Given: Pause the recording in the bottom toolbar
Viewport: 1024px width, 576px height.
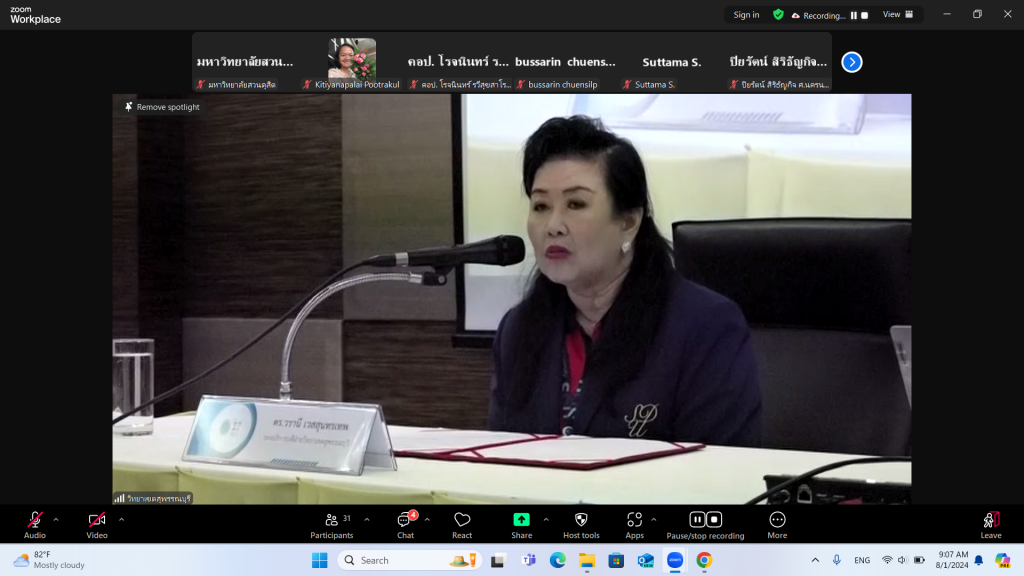Looking at the screenshot, I should (x=698, y=519).
